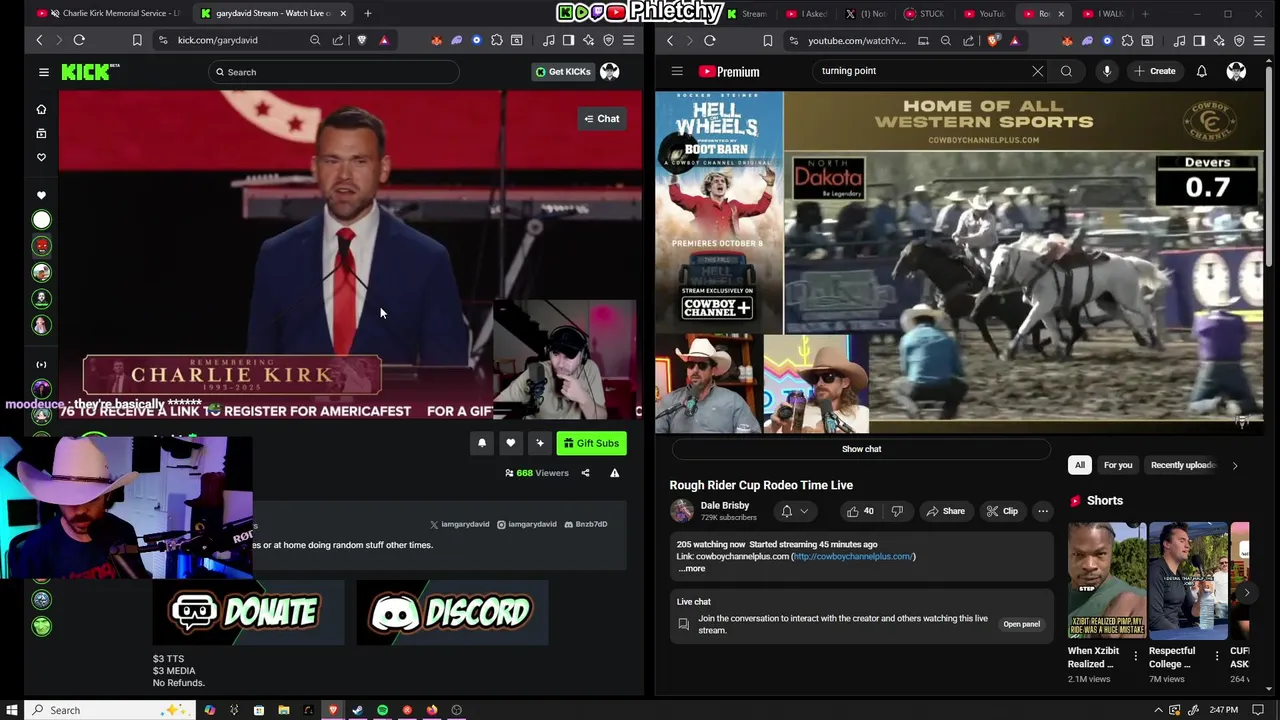This screenshot has width=1280, height=720.
Task: Share the YouTube video
Action: [944, 511]
